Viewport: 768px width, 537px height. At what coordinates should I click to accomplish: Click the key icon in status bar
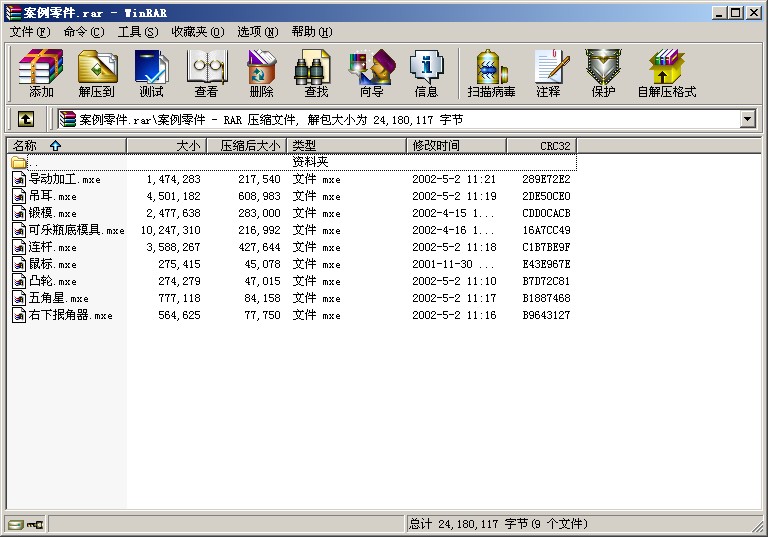pos(35,525)
